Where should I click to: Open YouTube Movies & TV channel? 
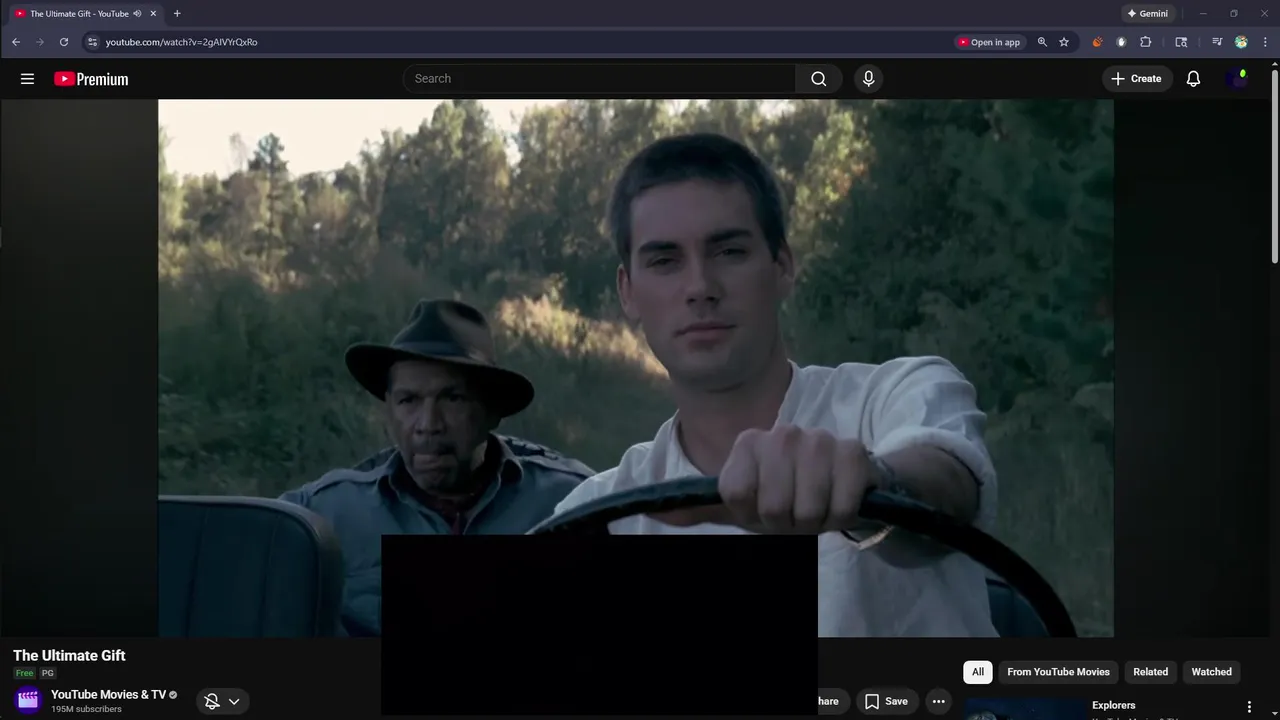[x=108, y=695]
